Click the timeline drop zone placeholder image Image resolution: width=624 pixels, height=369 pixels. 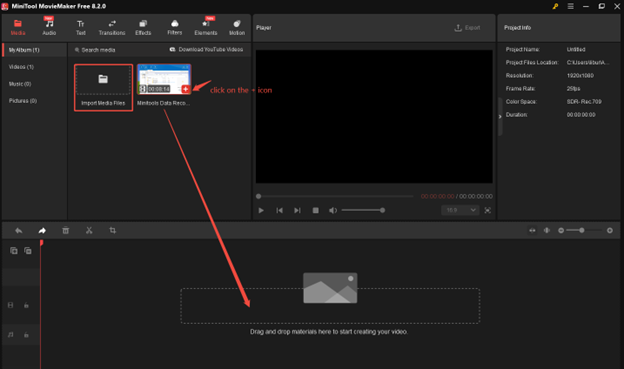point(330,288)
